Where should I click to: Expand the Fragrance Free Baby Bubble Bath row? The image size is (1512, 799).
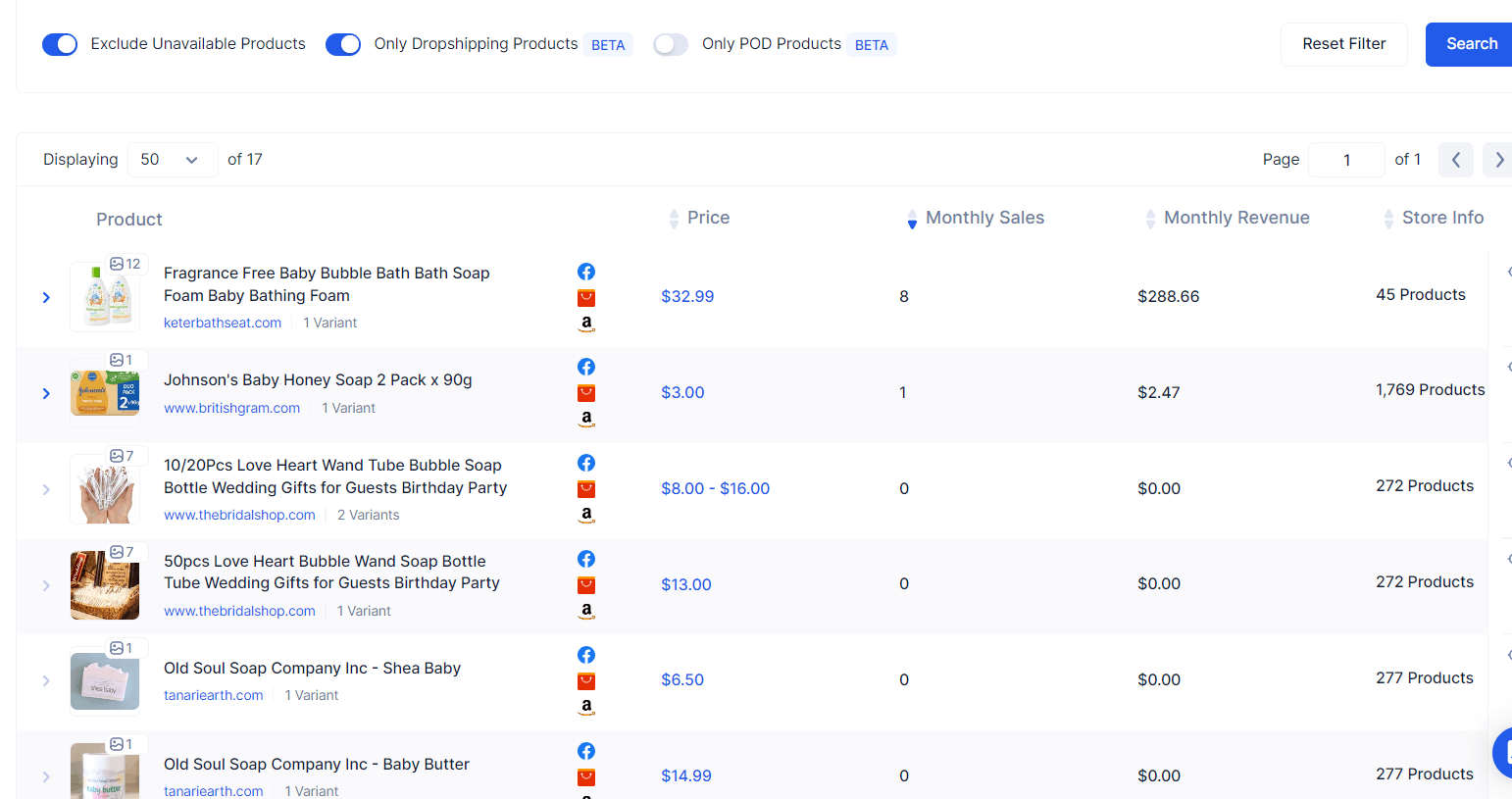click(45, 296)
